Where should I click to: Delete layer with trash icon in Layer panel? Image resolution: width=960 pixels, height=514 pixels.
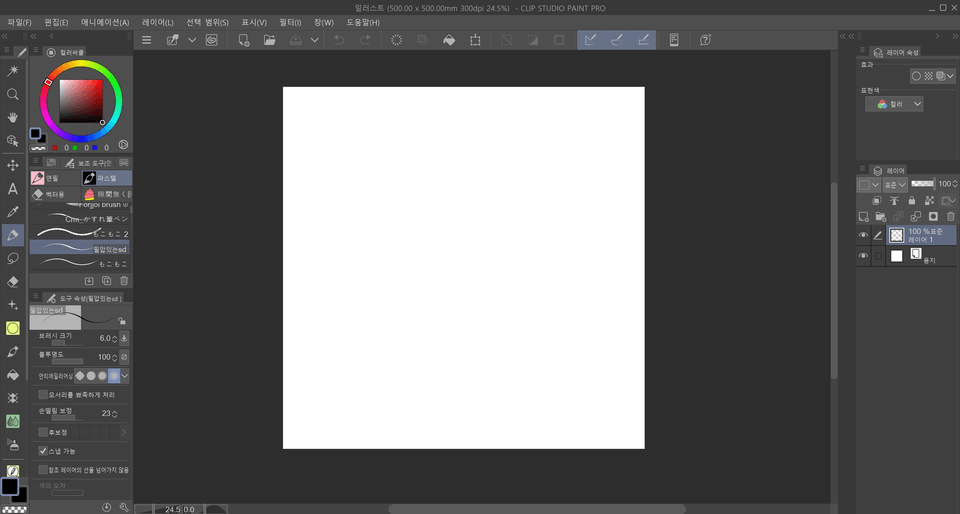[950, 217]
